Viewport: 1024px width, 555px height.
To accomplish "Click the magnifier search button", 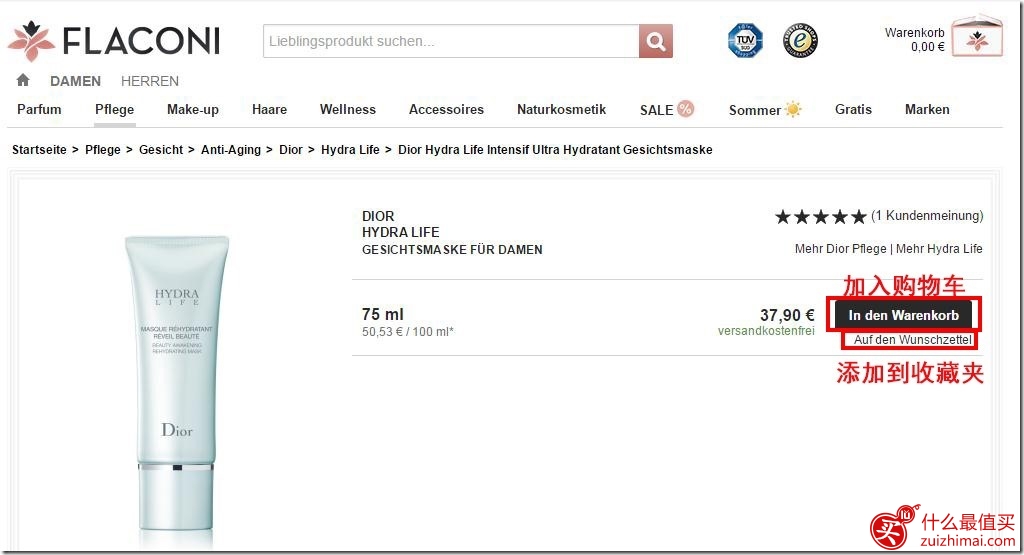I will coord(656,41).
